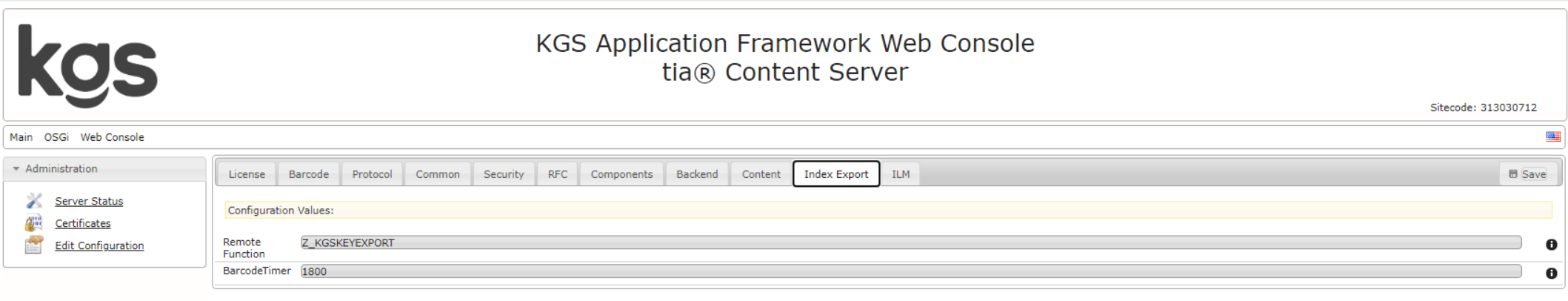Switch to the Common tab

click(438, 174)
